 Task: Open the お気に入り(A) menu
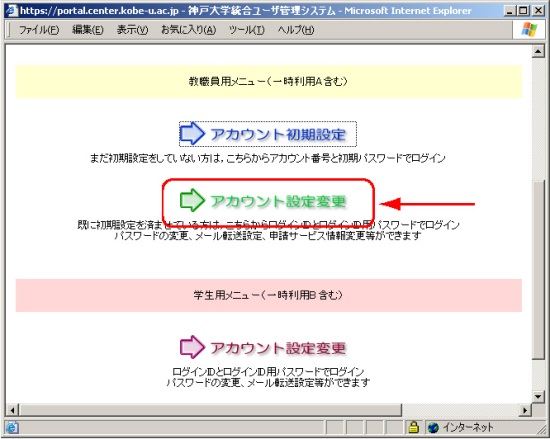(188, 30)
